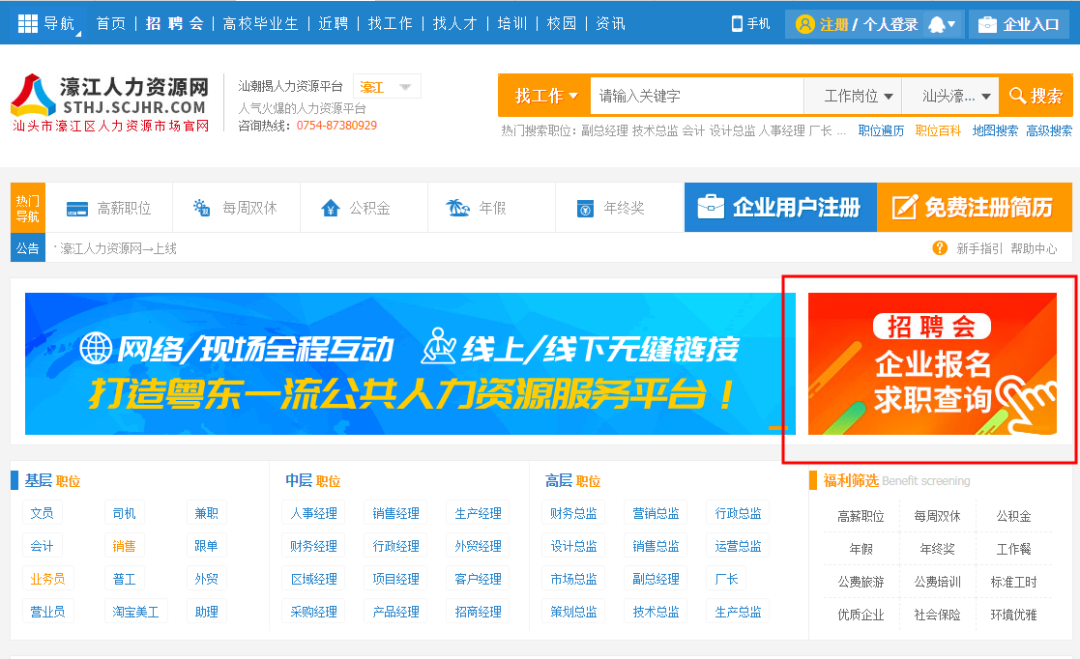
Task: Open the 销售经理 job link
Action: point(396,513)
